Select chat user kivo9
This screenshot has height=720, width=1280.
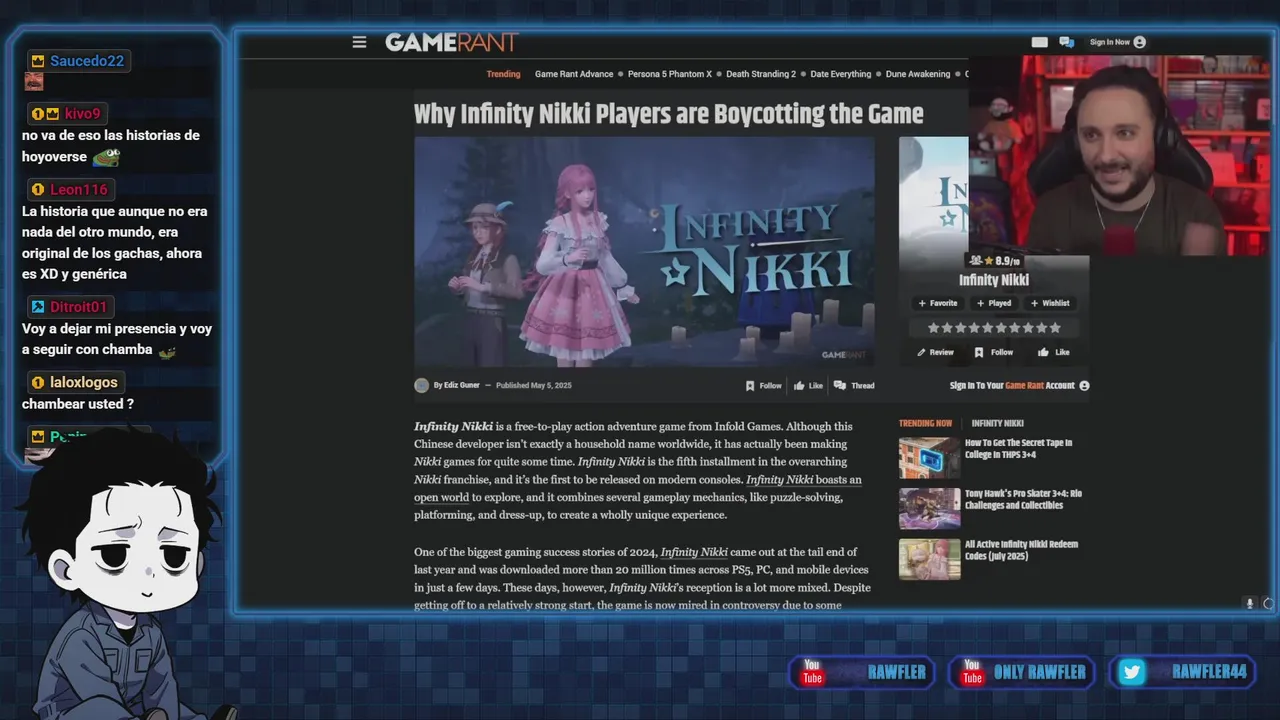click(x=83, y=114)
